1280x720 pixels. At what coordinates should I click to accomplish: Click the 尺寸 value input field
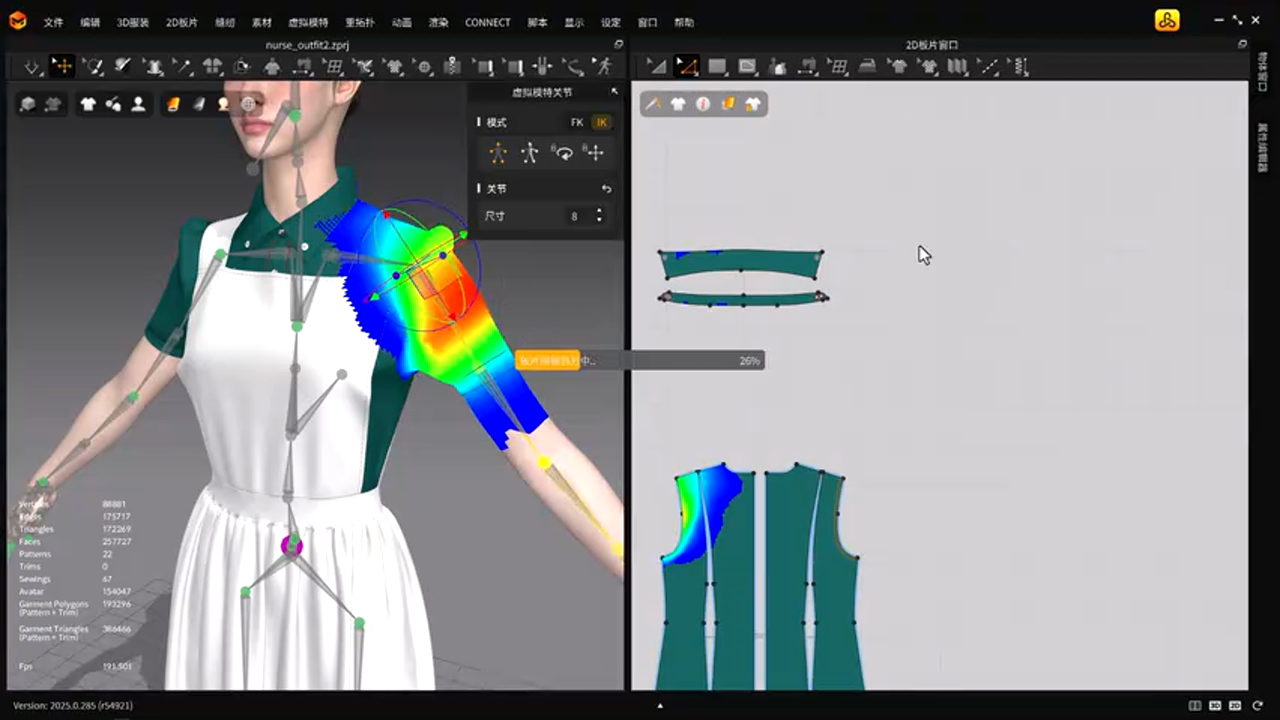tap(573, 216)
